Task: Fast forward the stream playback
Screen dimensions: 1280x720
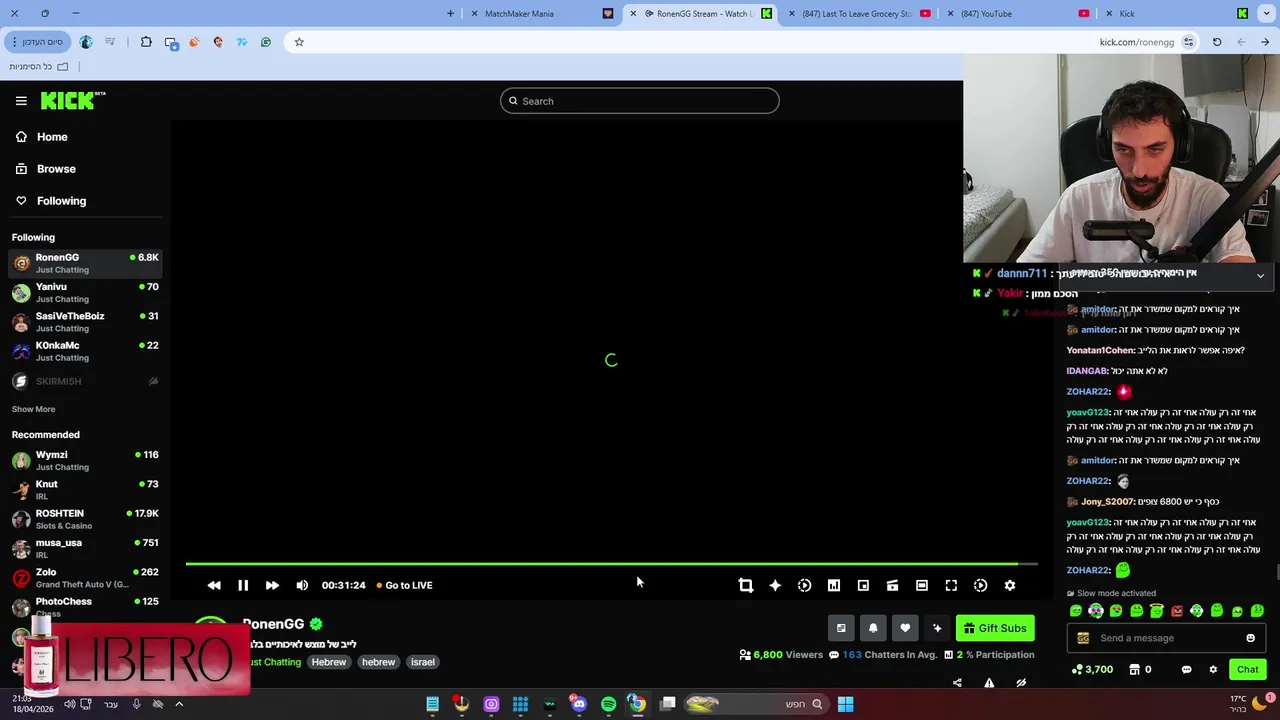Action: point(272,585)
